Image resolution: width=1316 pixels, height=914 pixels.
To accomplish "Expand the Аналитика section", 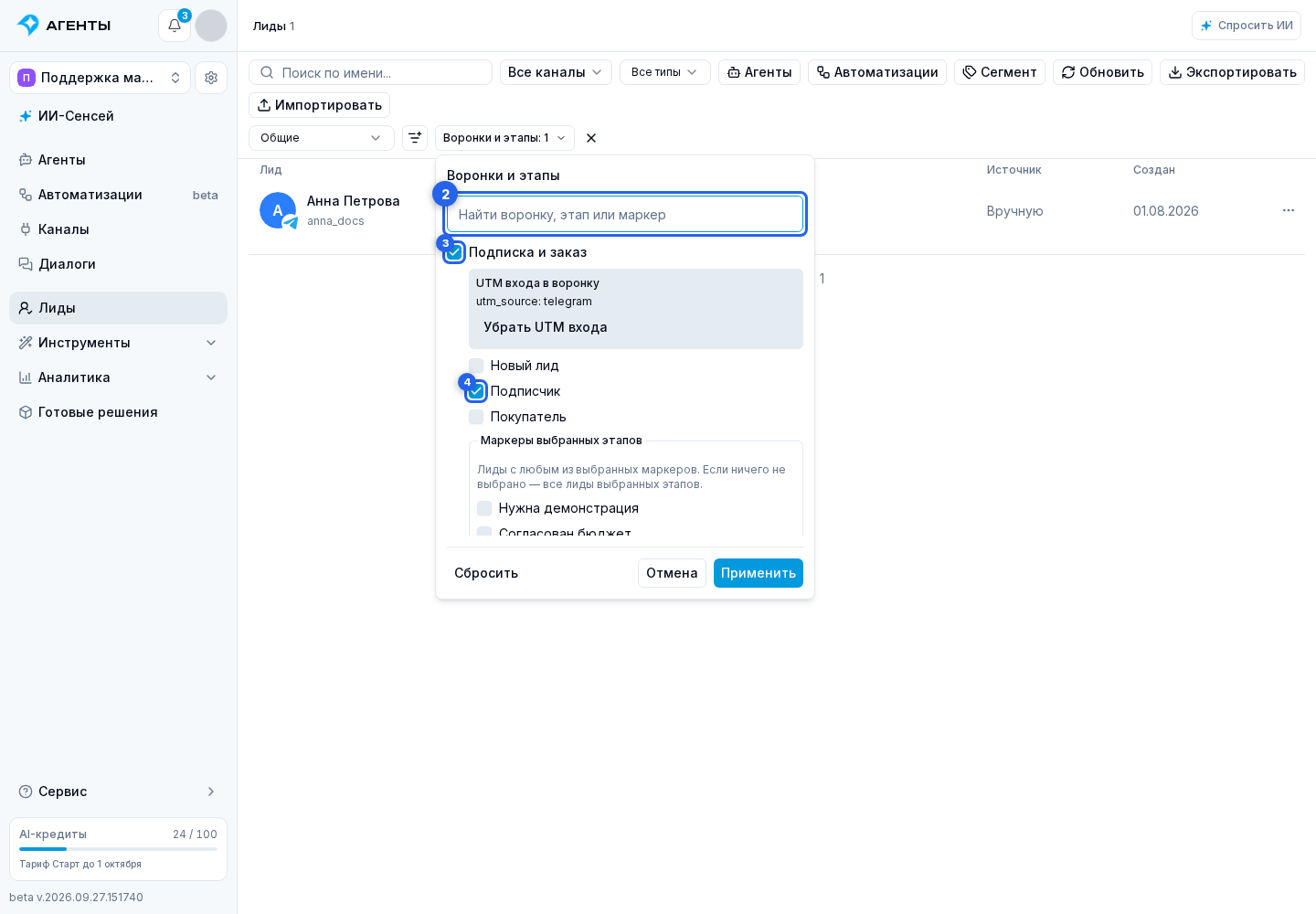I will coord(118,377).
